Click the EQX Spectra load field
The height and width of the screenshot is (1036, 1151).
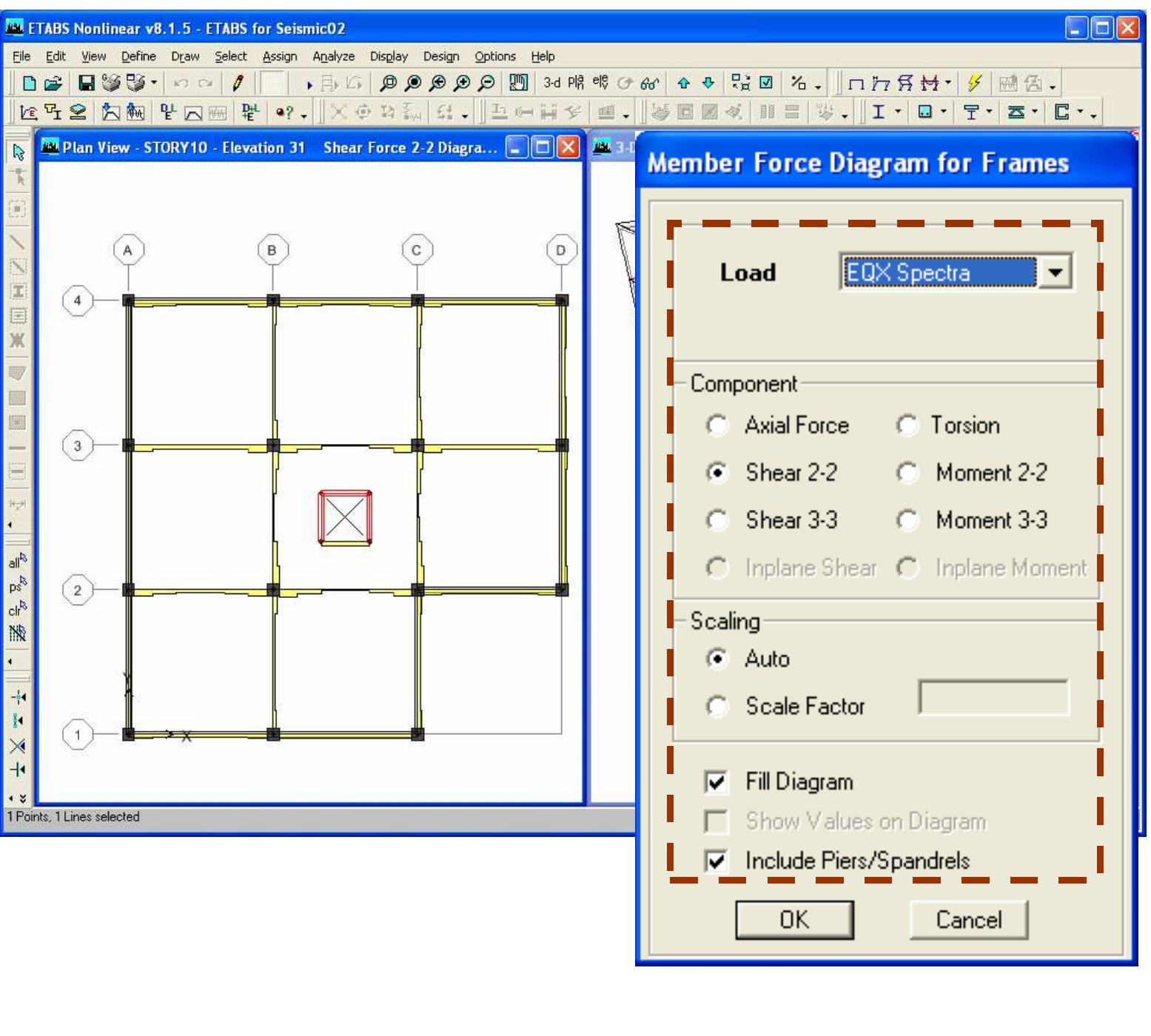coord(940,272)
